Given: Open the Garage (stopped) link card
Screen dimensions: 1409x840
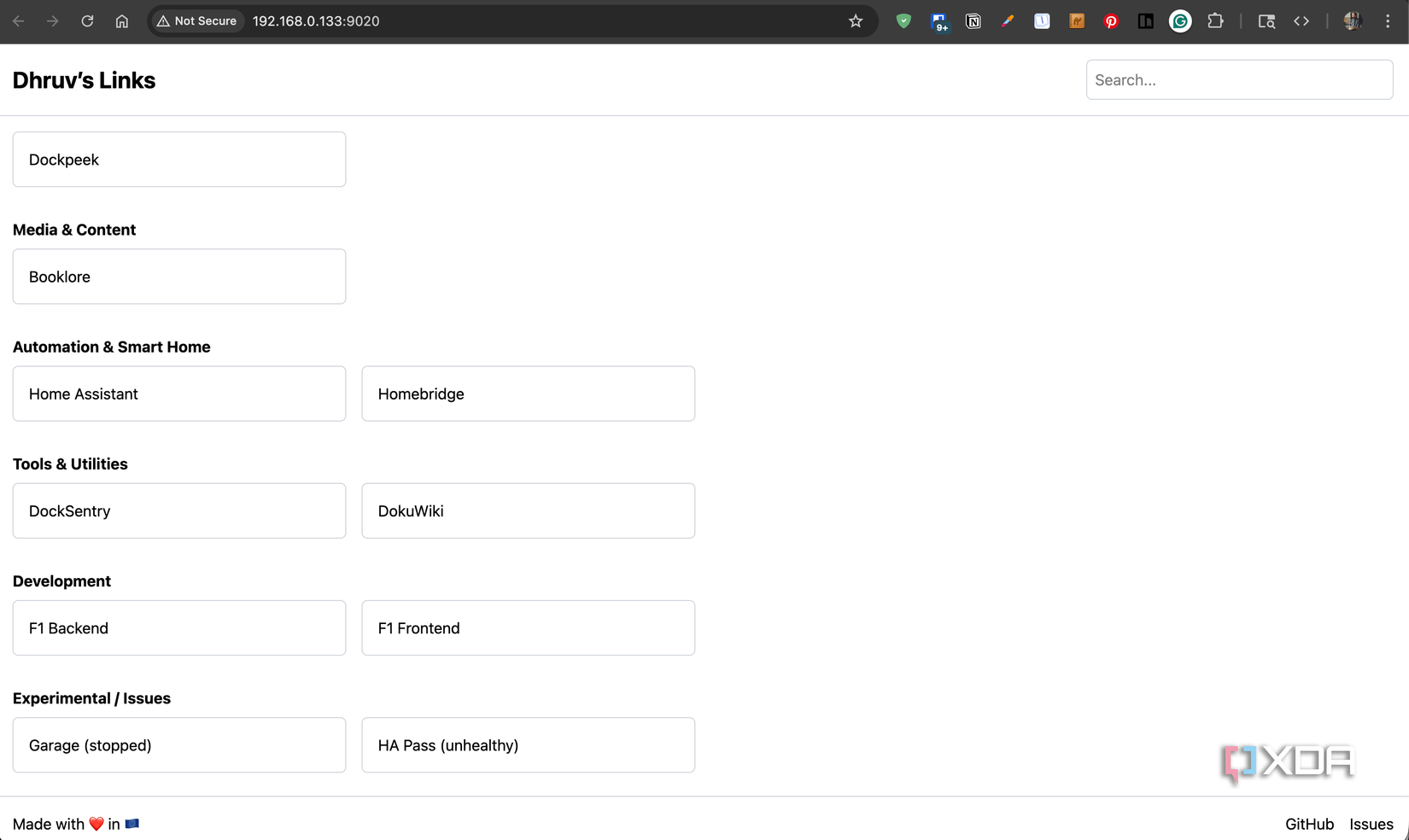Looking at the screenshot, I should pos(179,745).
